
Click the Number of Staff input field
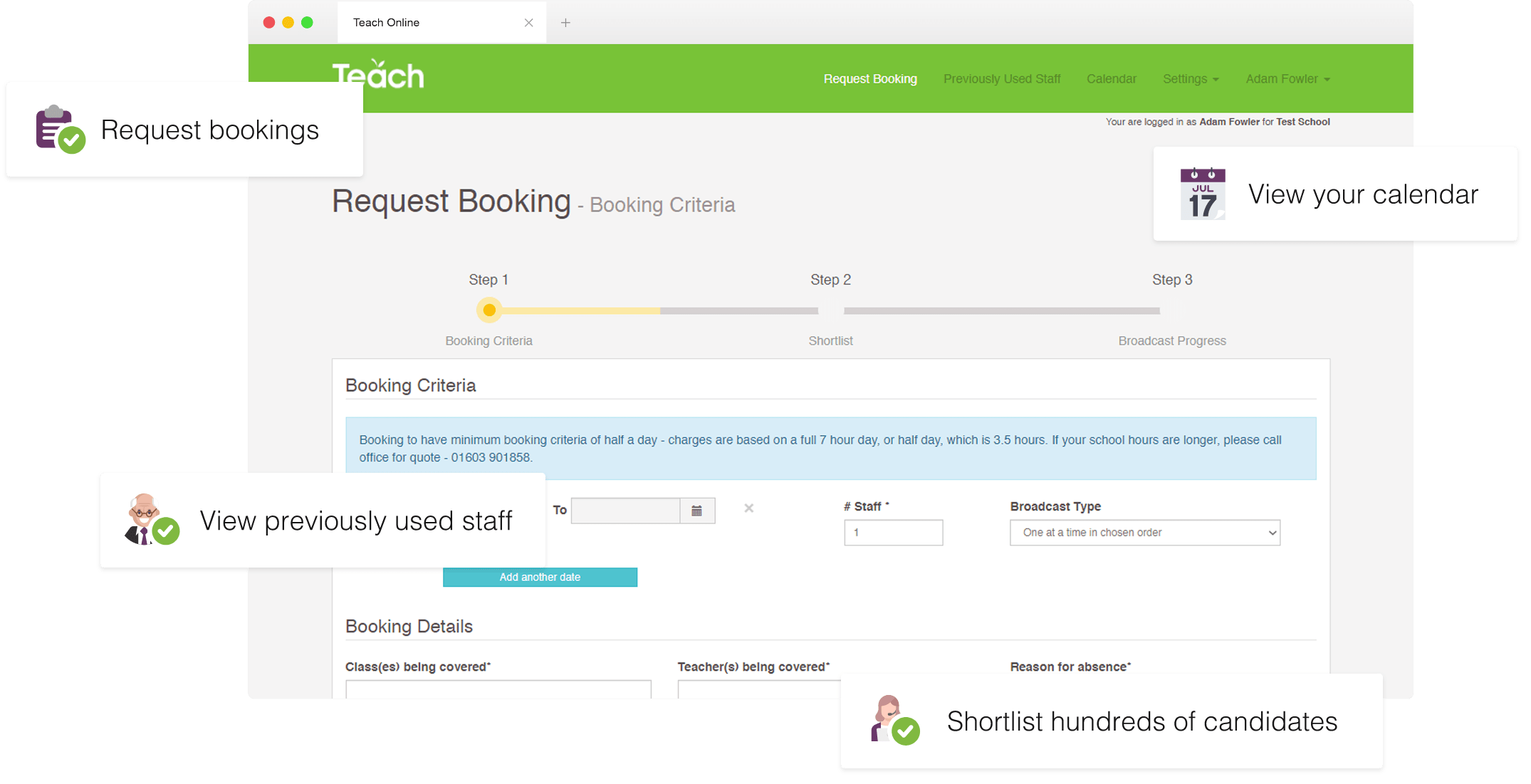pyautogui.click(x=893, y=532)
